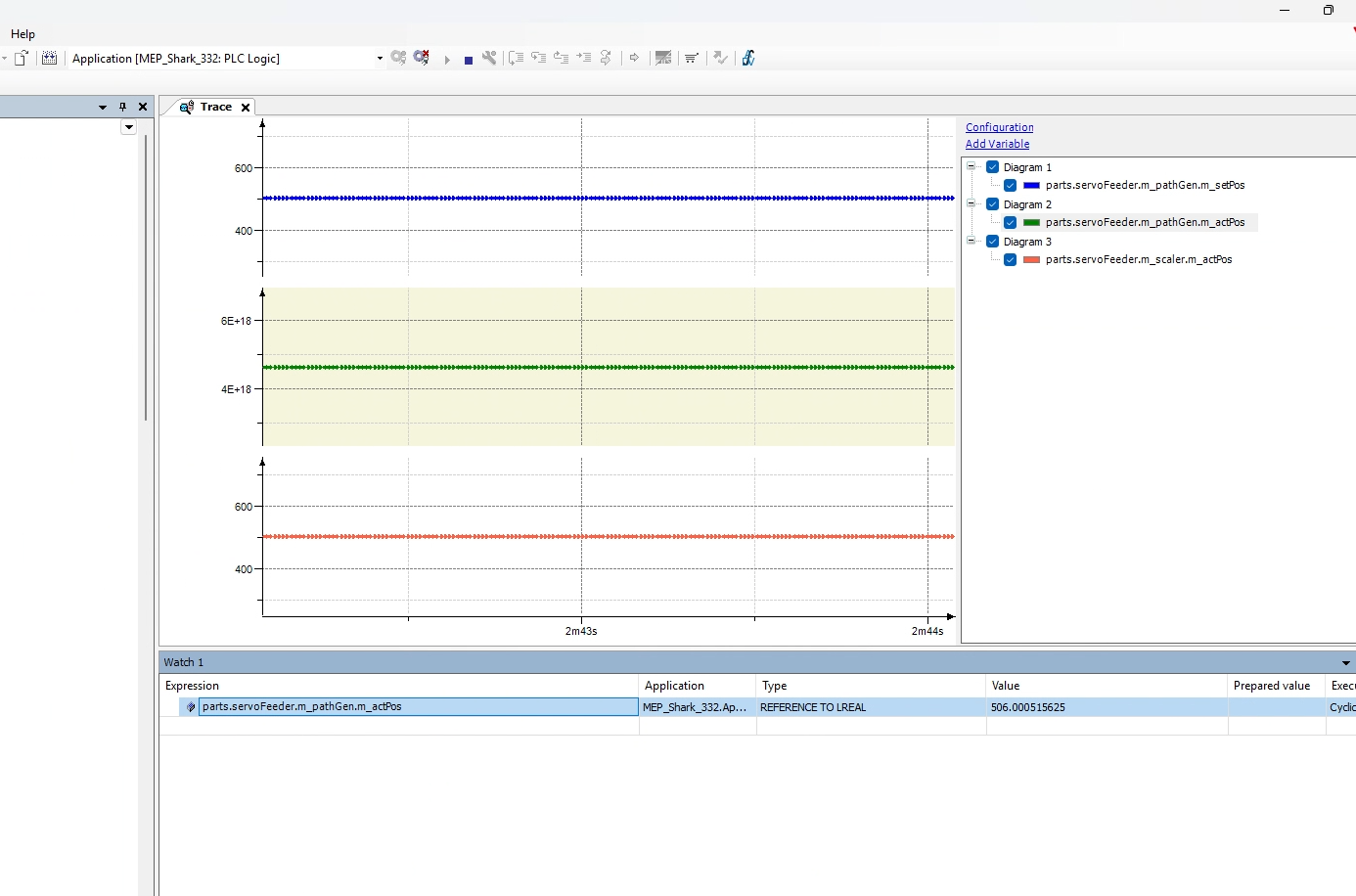This screenshot has height=896, width=1356.
Task: Open the Configuration link
Action: [x=999, y=127]
